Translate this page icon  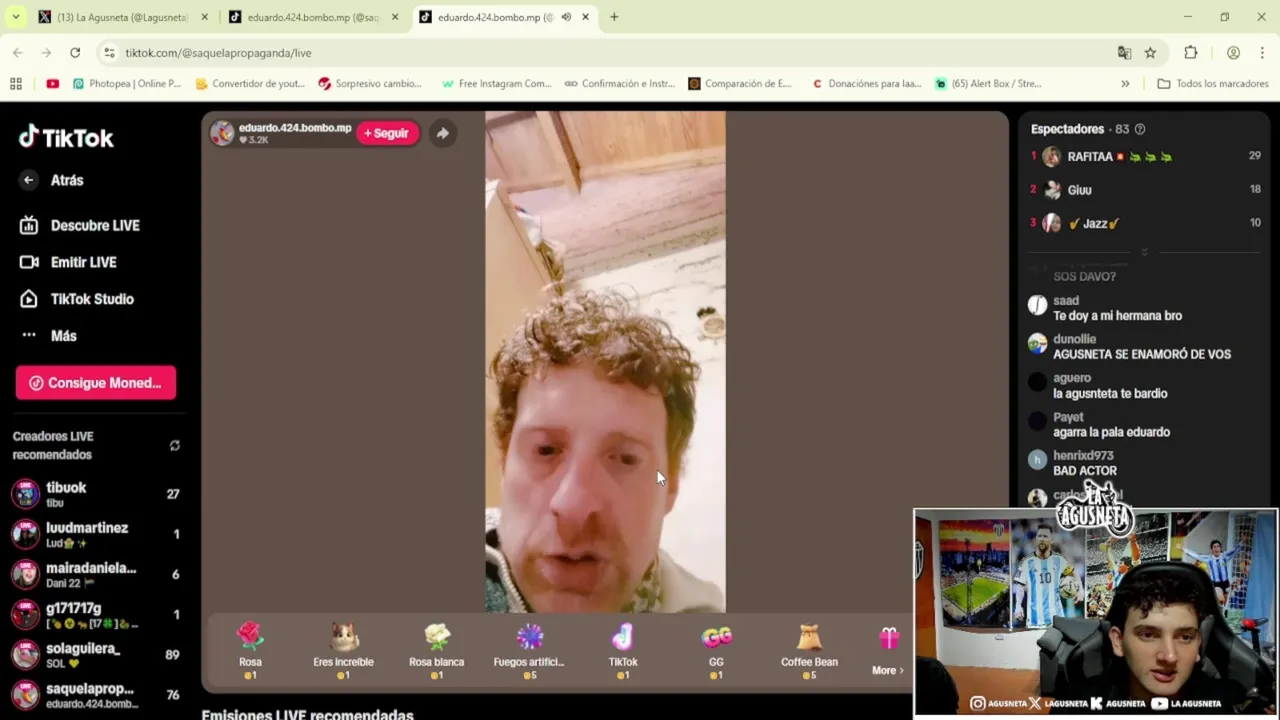[x=1124, y=53]
